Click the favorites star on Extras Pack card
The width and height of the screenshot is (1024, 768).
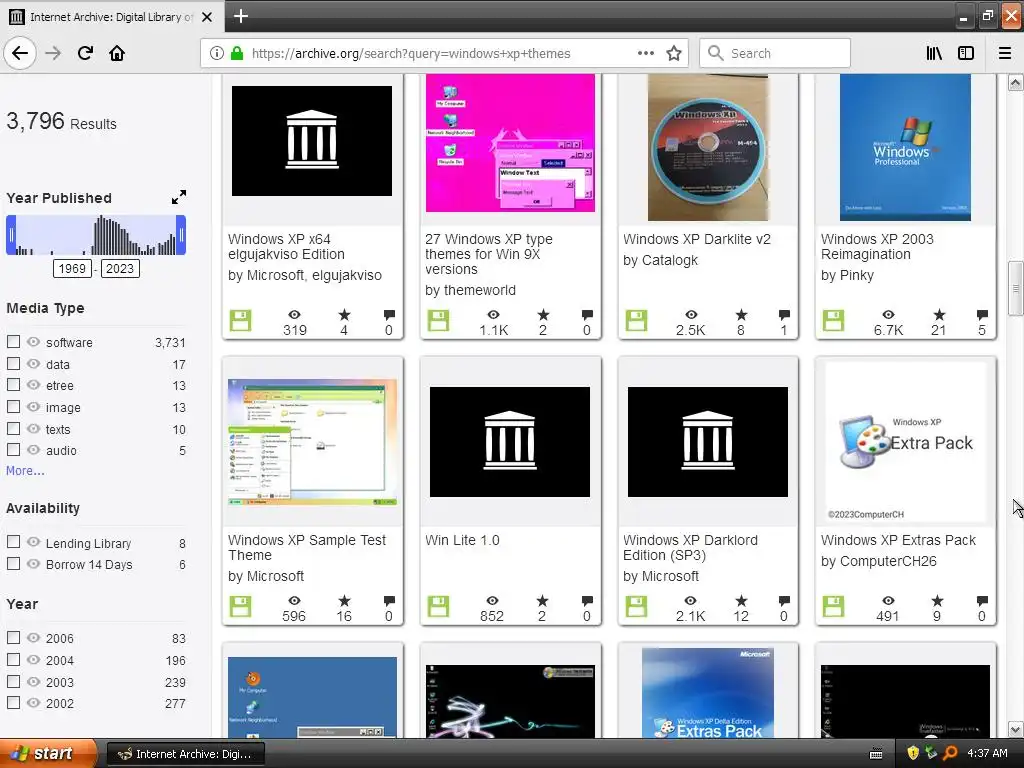(937, 601)
